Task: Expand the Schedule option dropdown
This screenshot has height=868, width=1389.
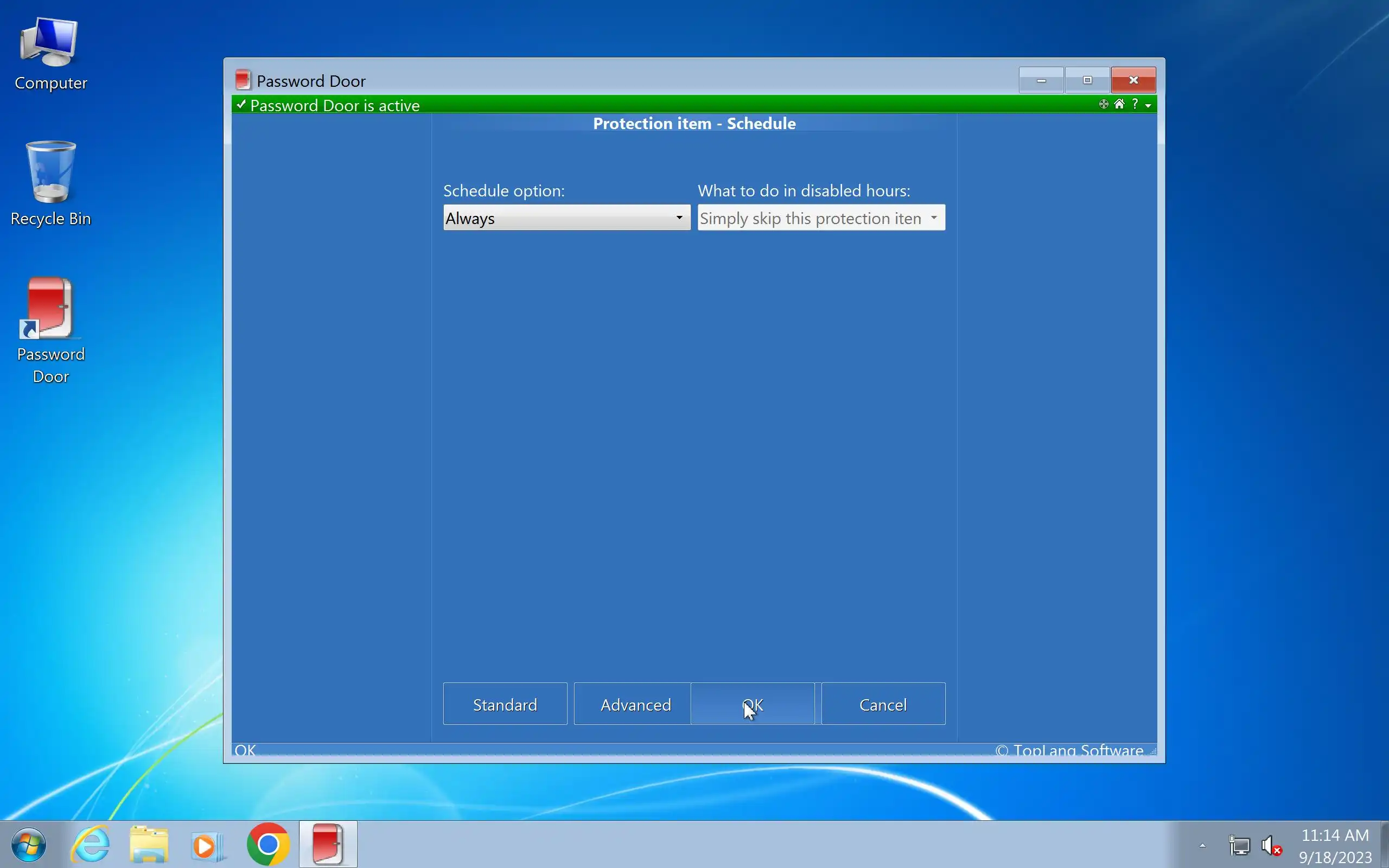Action: tap(679, 218)
